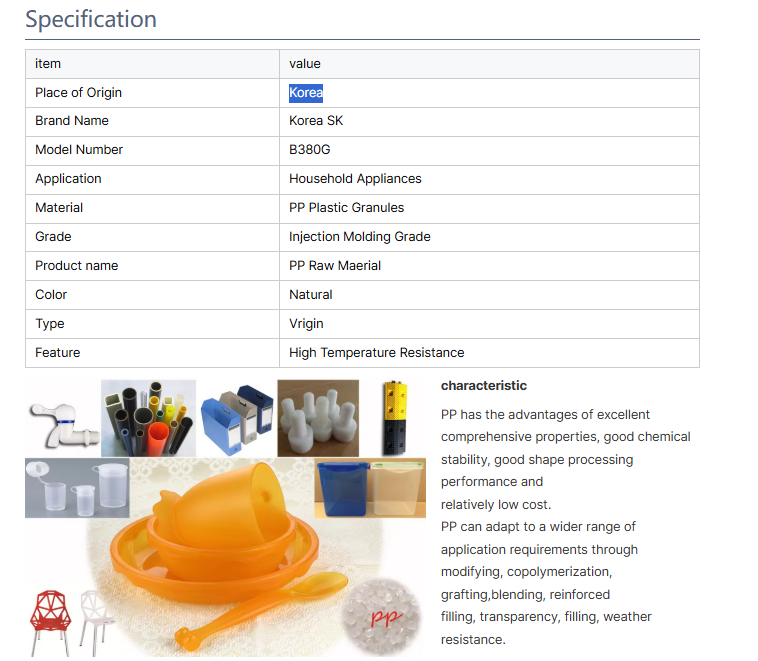Click the highlighted Korea value cell

(x=306, y=93)
